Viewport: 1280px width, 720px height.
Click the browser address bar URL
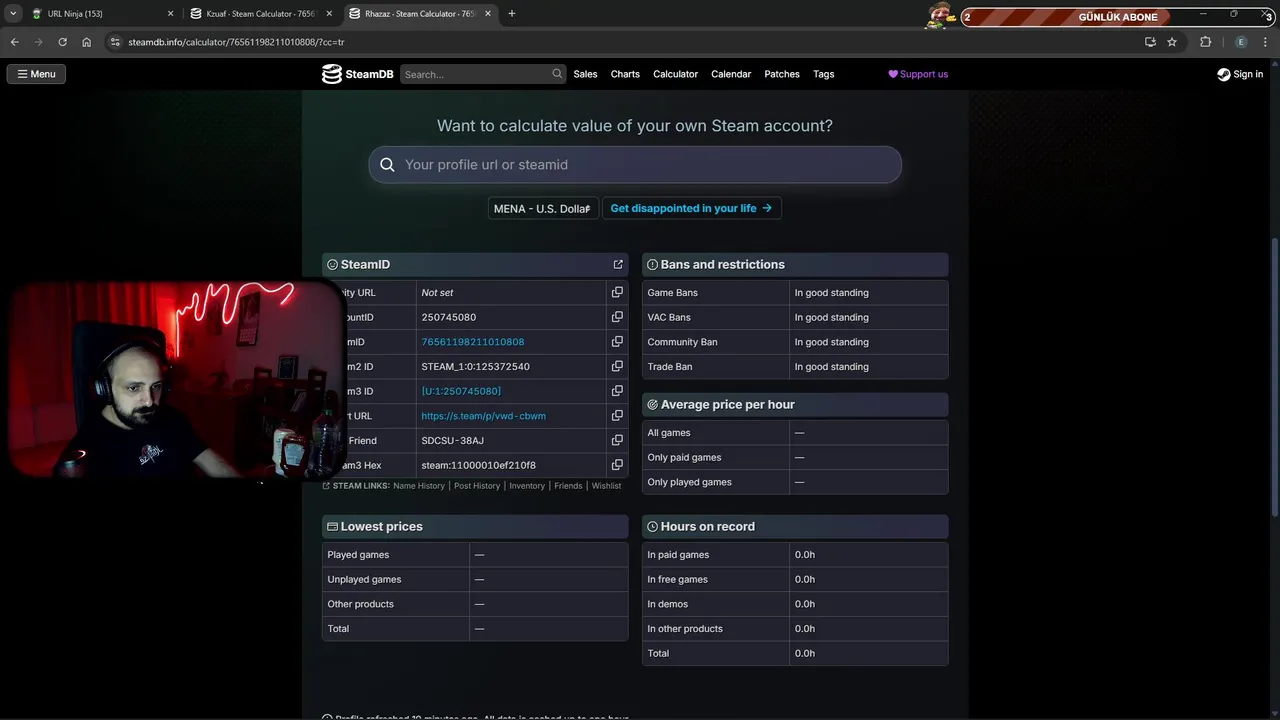click(236, 42)
